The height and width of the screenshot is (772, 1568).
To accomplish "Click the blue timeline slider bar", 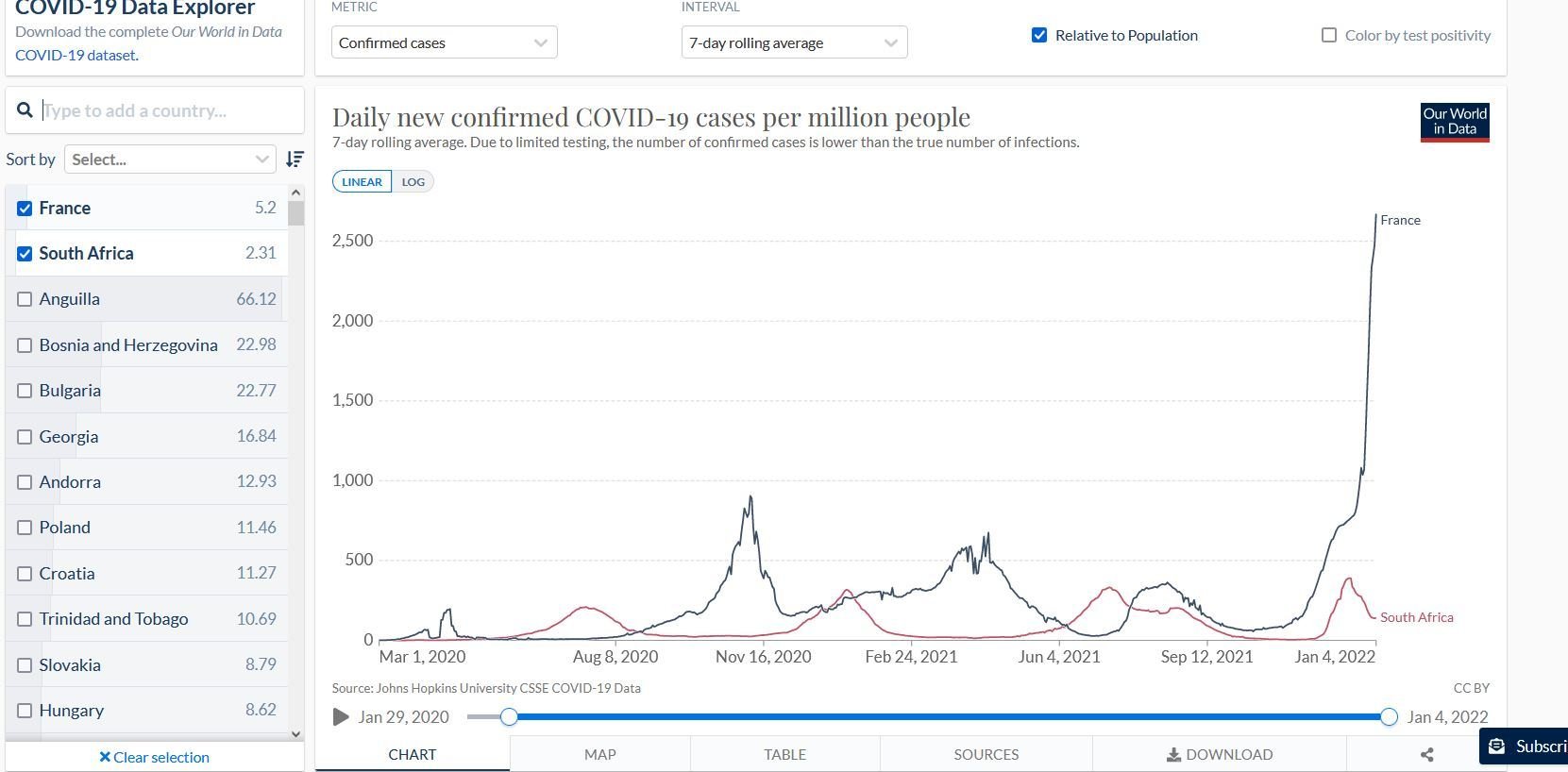I will [x=949, y=717].
